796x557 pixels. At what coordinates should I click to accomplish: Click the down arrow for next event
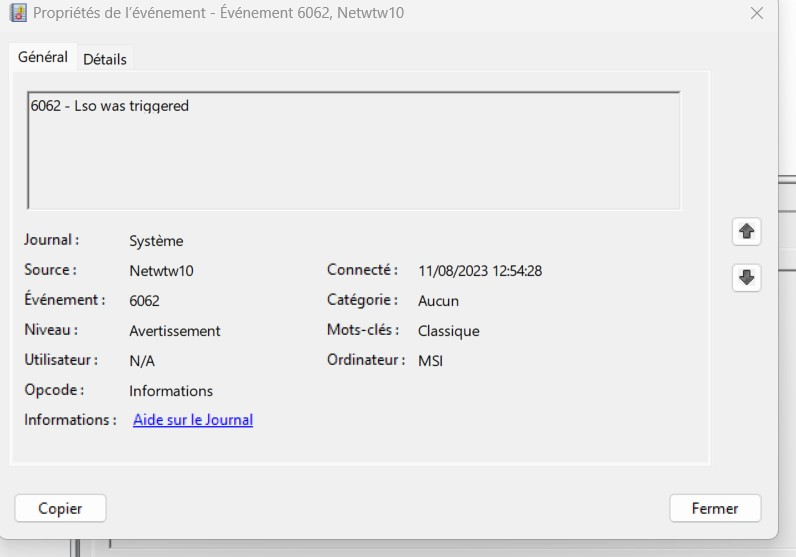(x=746, y=277)
